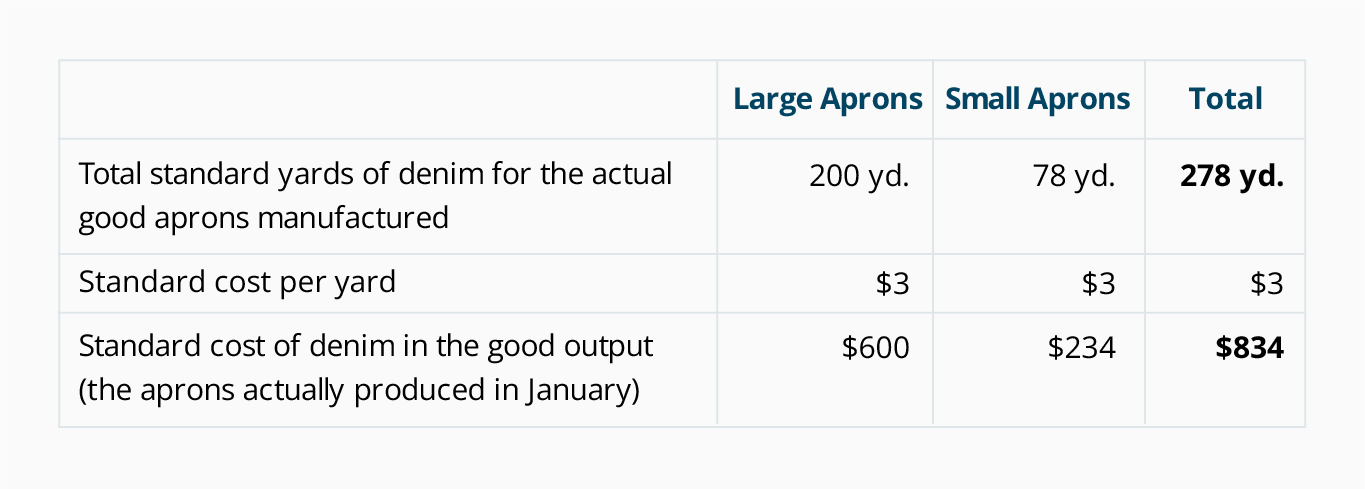This screenshot has width=1365, height=489.
Task: Select the bold 278 yd. total
Action: pos(1232,176)
